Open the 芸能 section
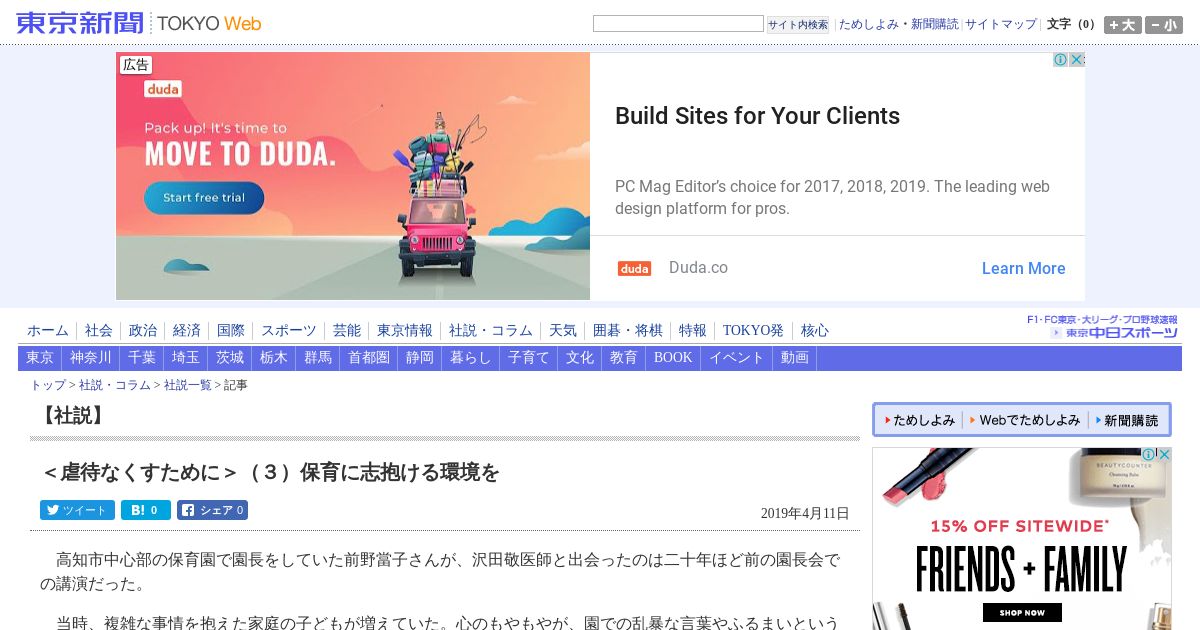The image size is (1200, 630). point(347,331)
